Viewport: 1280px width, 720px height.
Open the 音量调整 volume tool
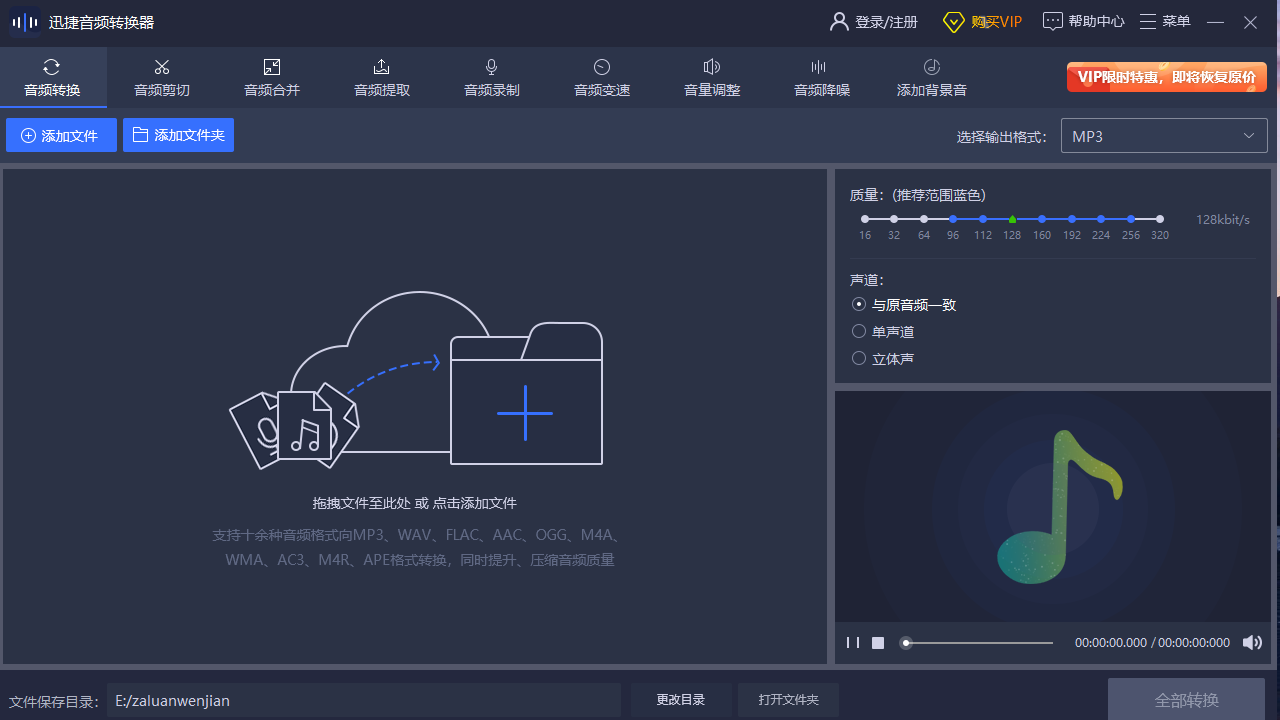[711, 78]
